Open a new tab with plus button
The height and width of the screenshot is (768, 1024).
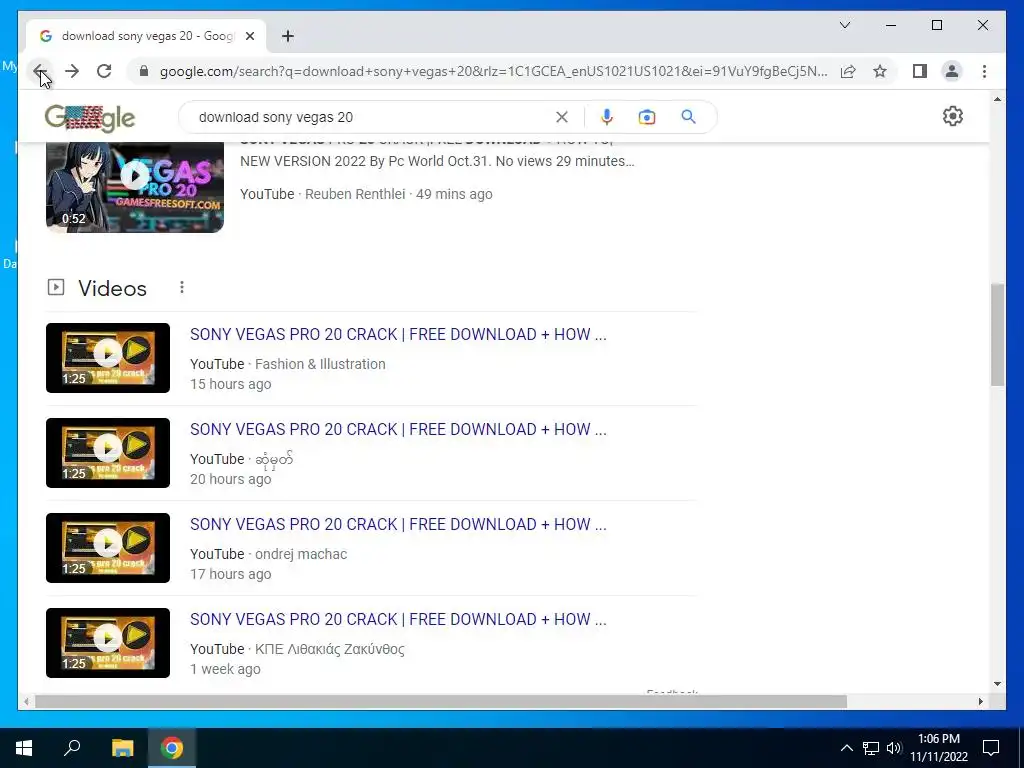coord(287,36)
